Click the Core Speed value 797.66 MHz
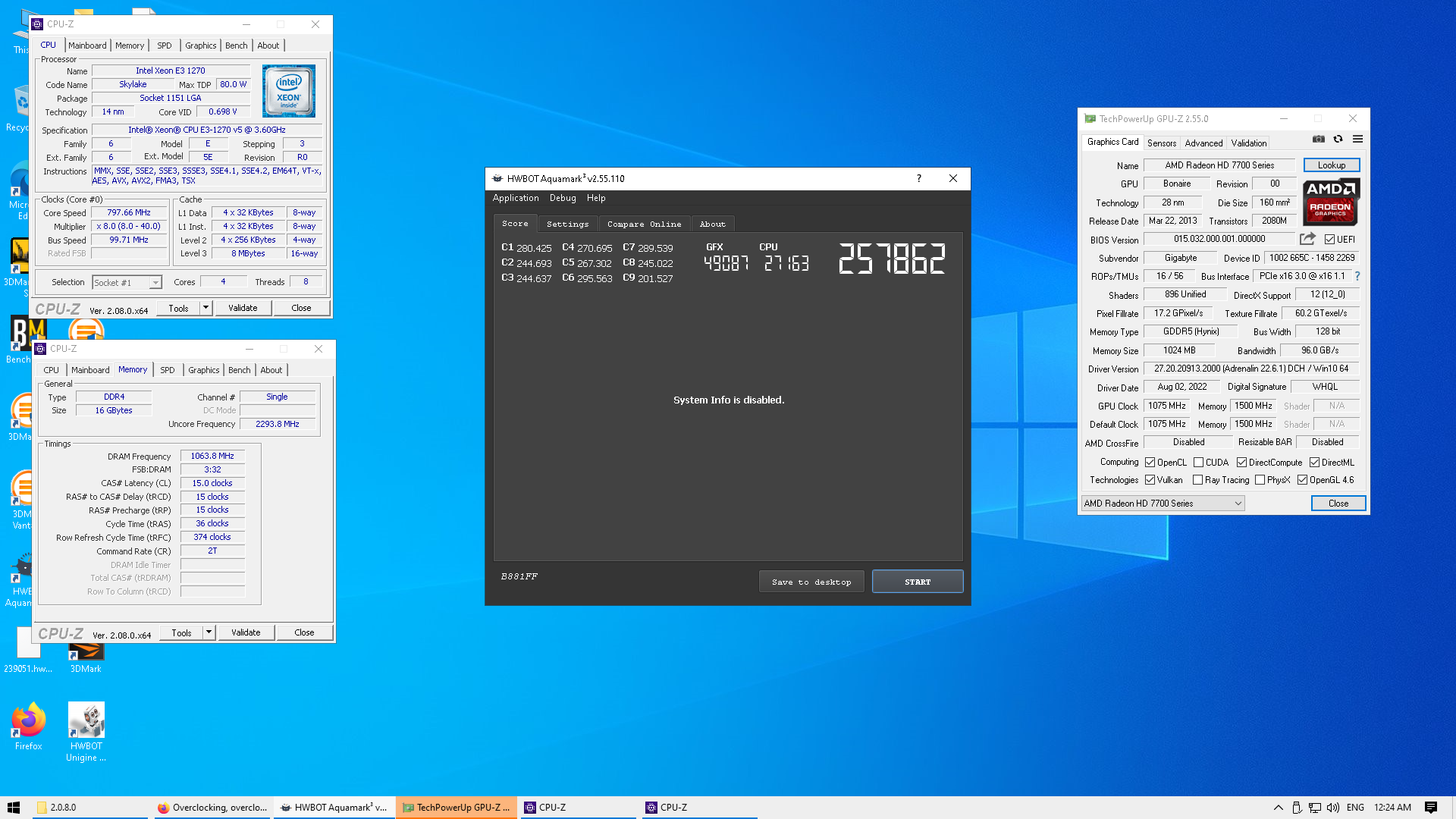This screenshot has width=1456, height=819. tap(129, 213)
